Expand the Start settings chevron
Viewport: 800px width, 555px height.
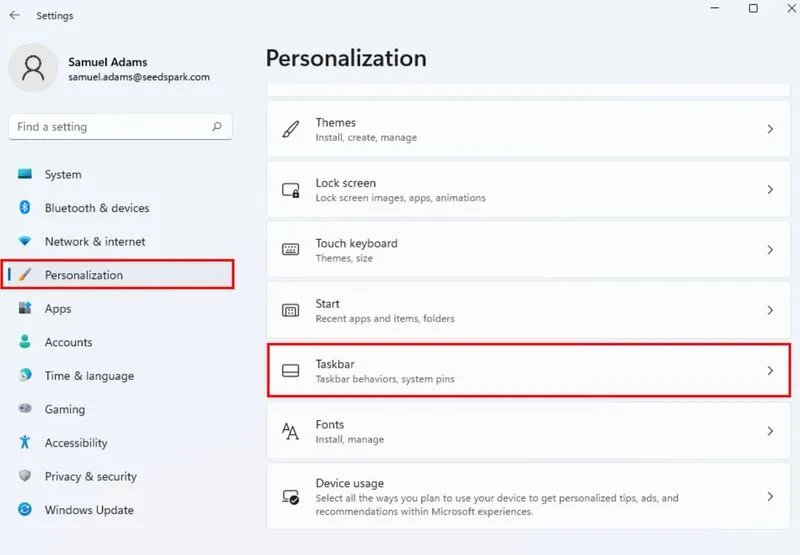click(x=770, y=310)
